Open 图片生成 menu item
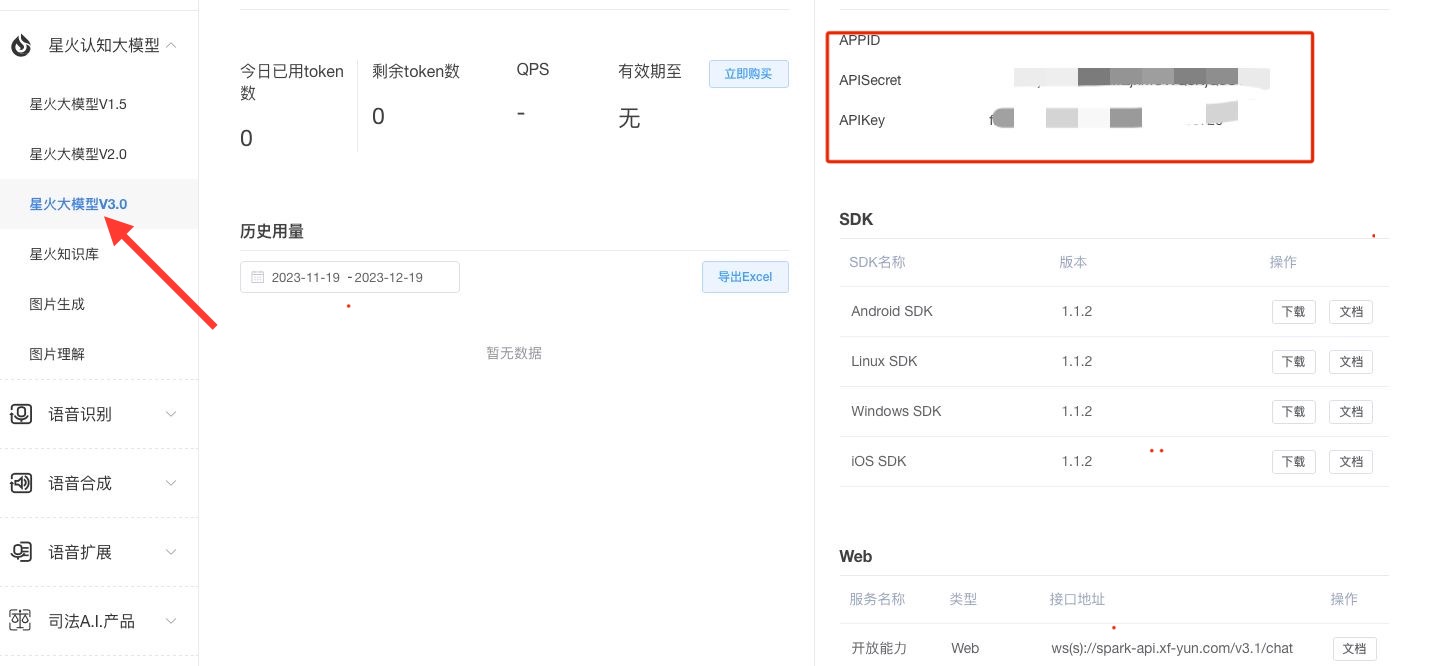The height and width of the screenshot is (666, 1429). pos(57,304)
